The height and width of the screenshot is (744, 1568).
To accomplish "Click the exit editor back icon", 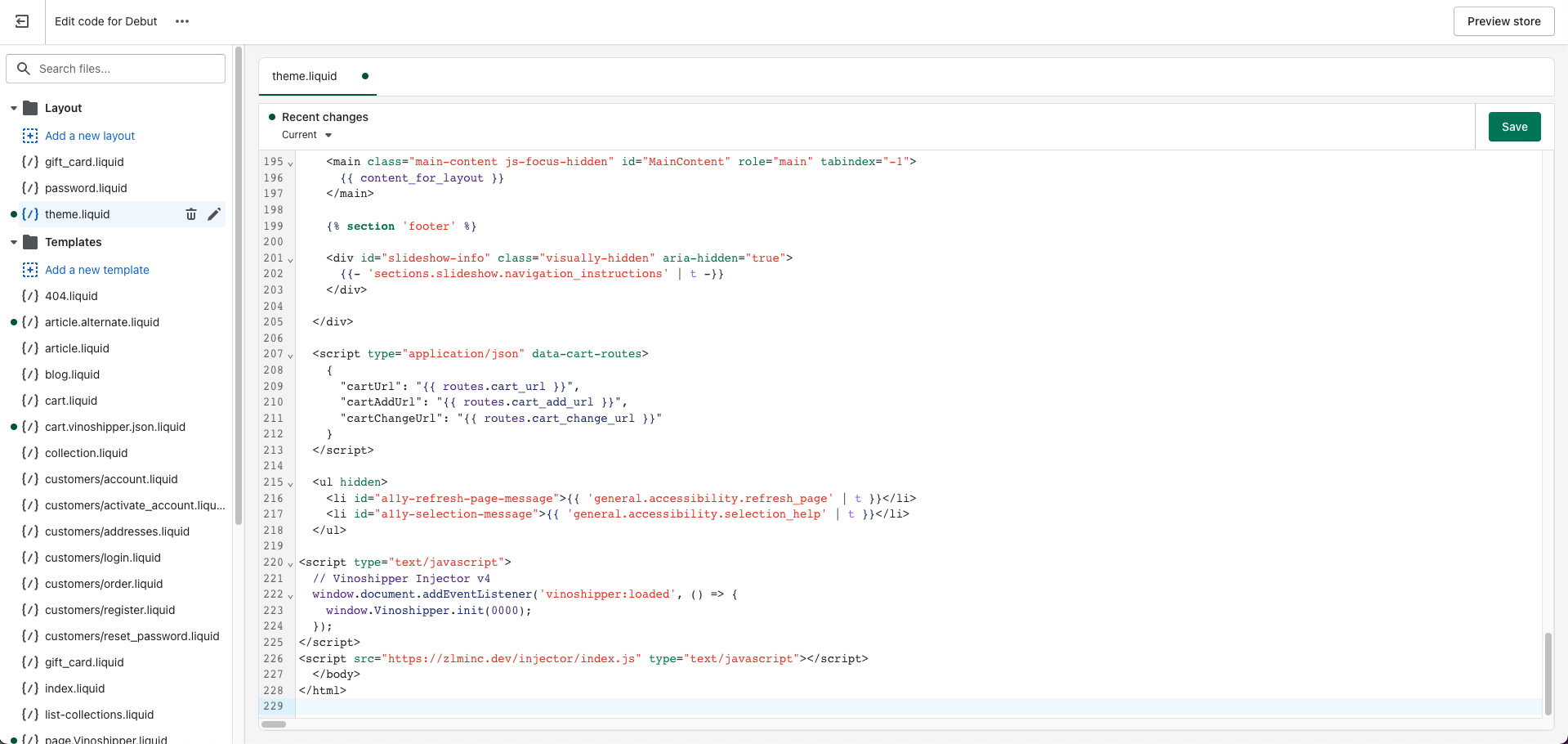I will [22, 21].
